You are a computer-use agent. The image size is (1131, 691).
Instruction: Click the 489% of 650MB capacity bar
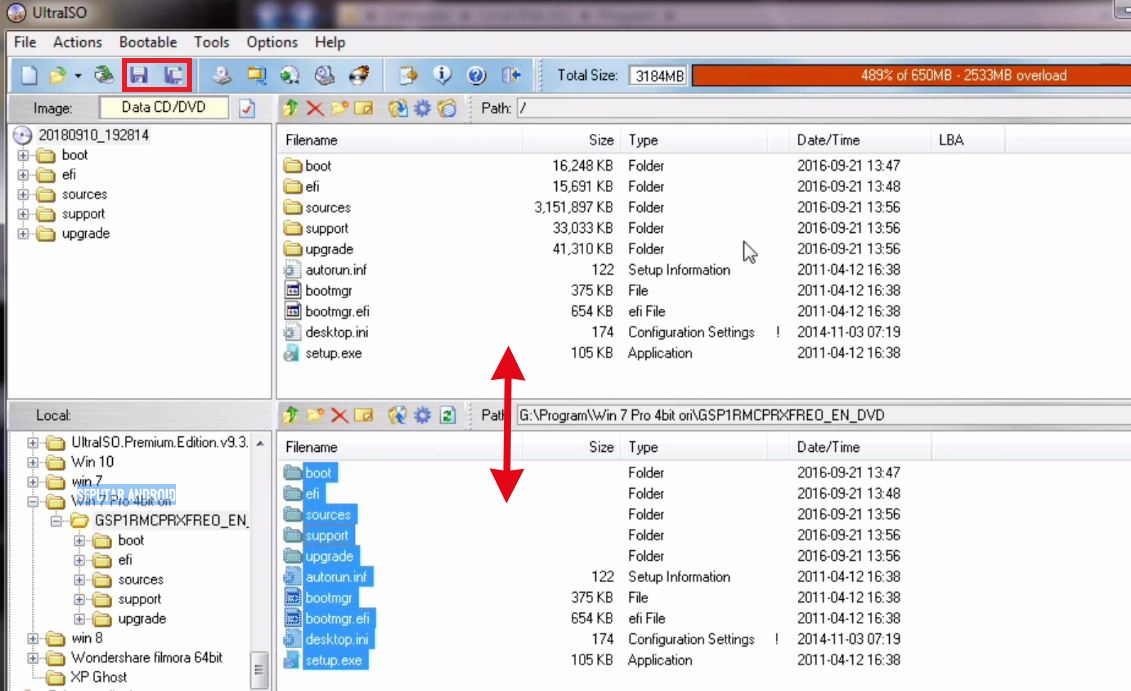[912, 75]
